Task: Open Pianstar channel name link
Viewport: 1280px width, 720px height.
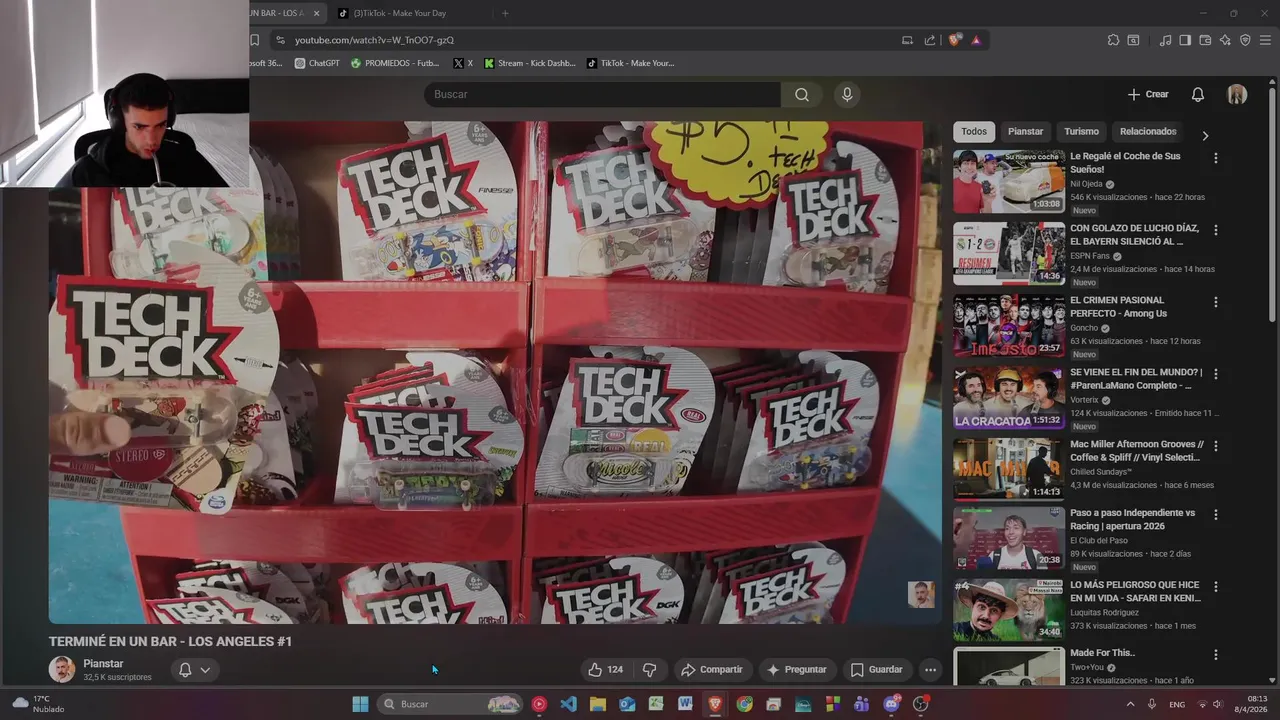Action: (103, 663)
